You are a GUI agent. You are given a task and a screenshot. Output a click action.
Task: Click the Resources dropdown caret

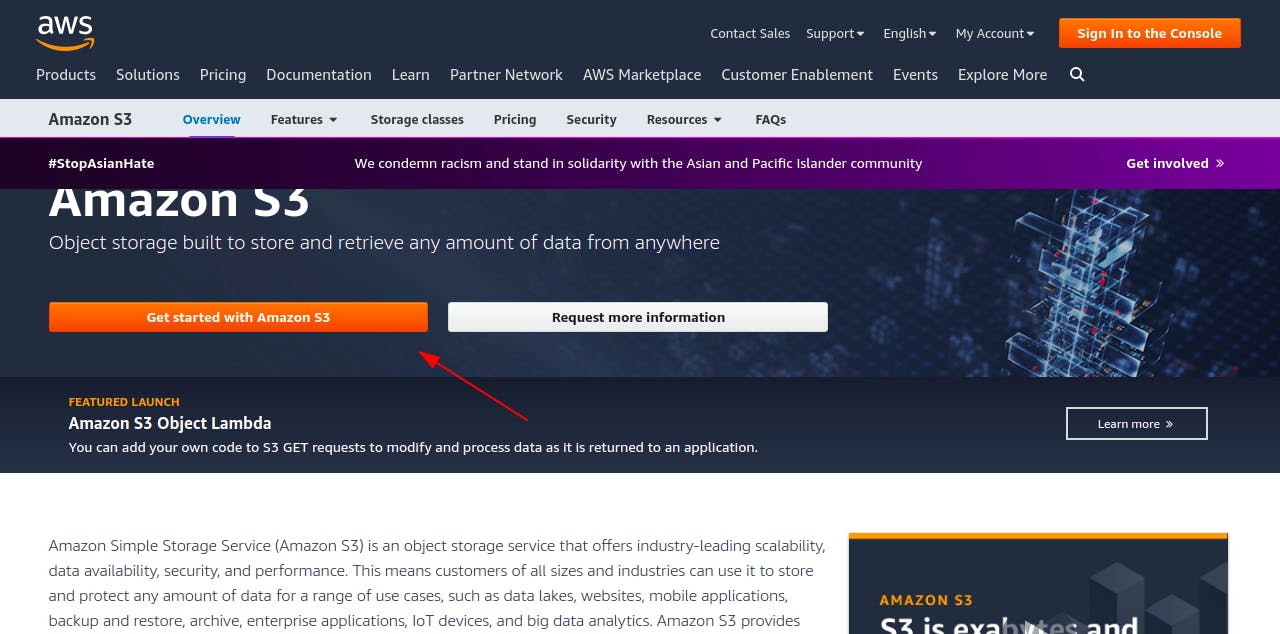716,119
